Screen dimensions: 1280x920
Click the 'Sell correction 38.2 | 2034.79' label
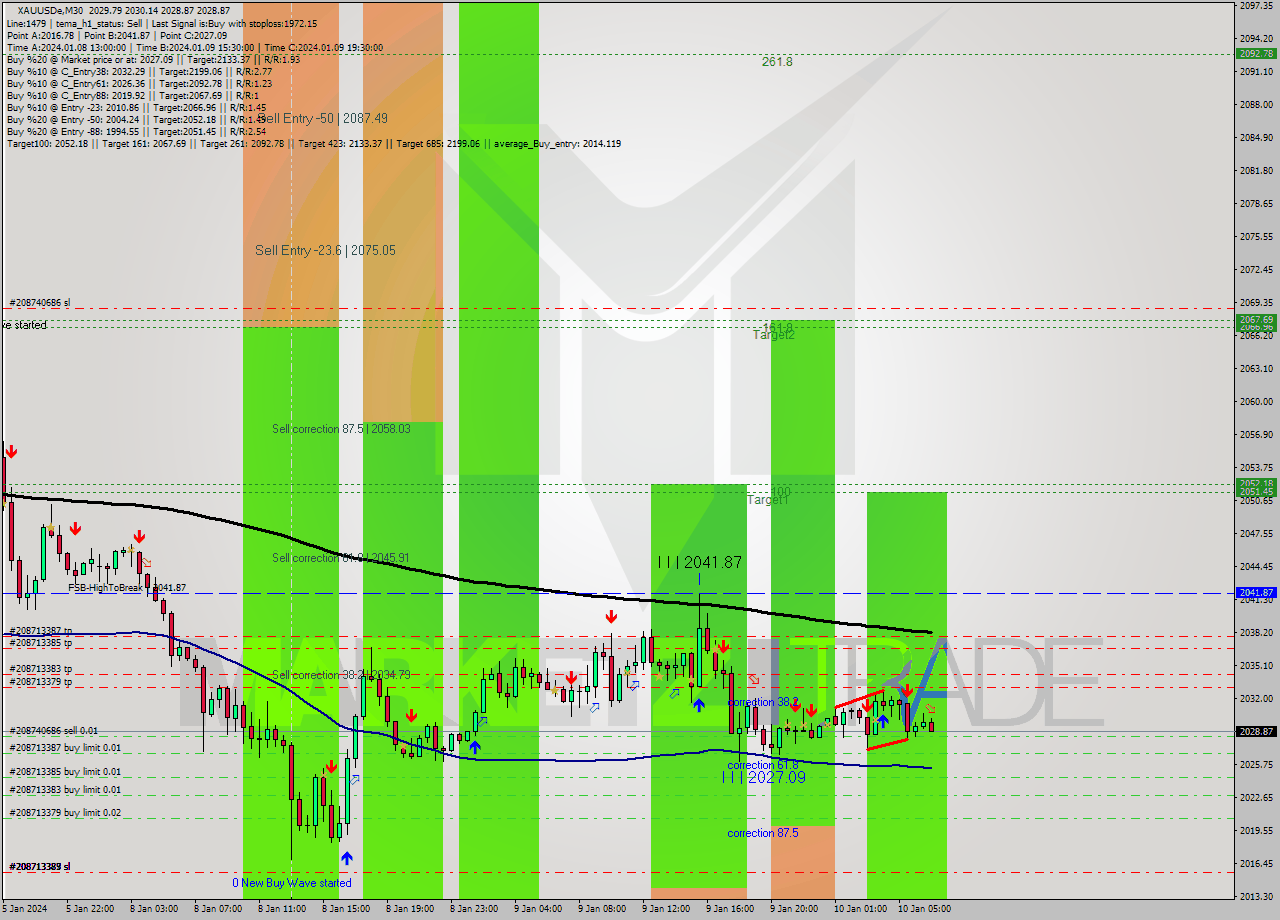point(341,675)
